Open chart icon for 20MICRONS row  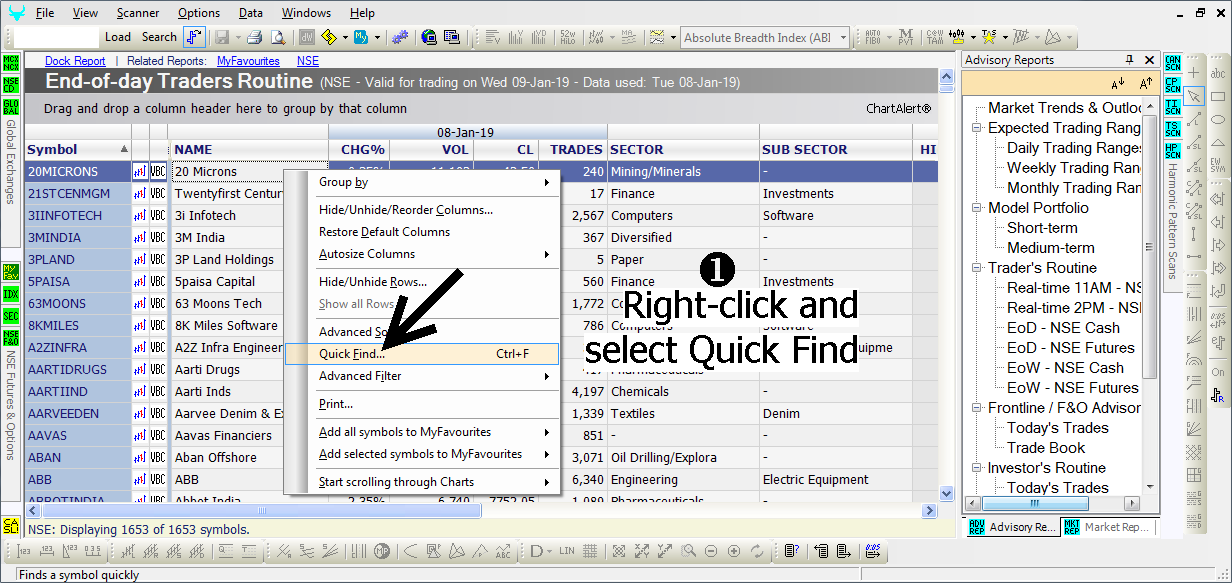[140, 172]
